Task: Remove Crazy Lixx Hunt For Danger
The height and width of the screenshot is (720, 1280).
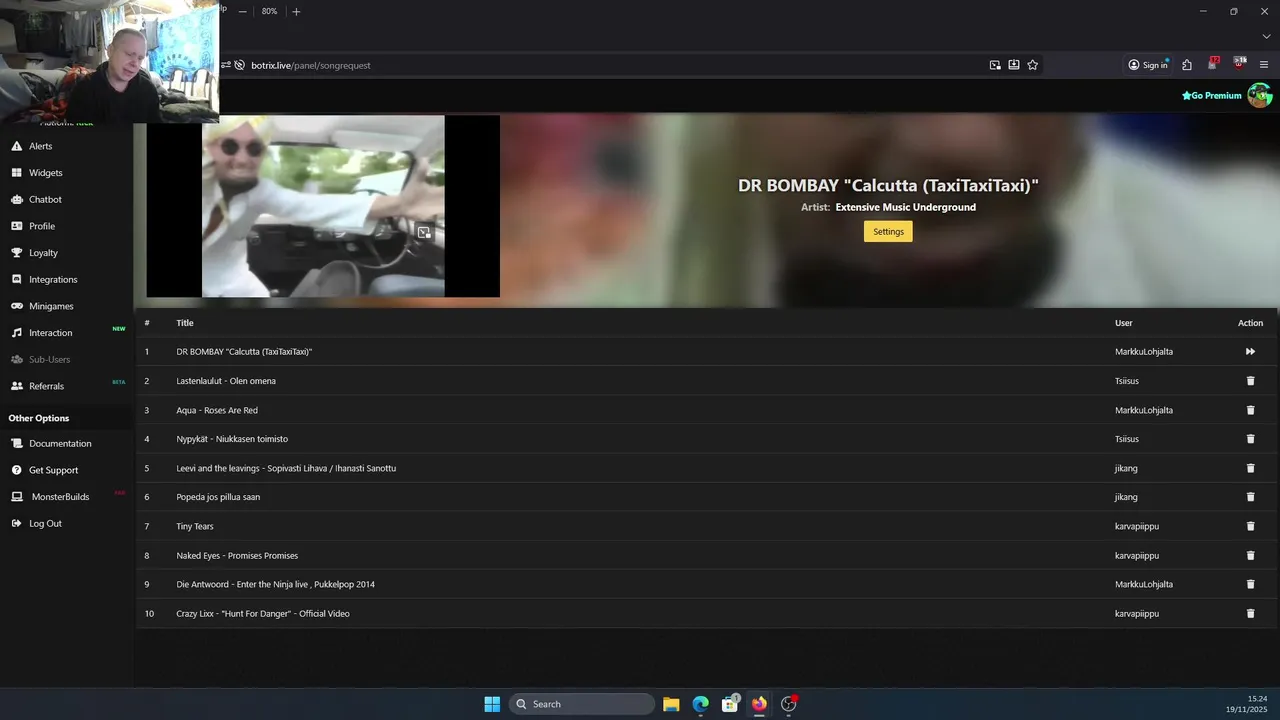Action: tap(1250, 613)
